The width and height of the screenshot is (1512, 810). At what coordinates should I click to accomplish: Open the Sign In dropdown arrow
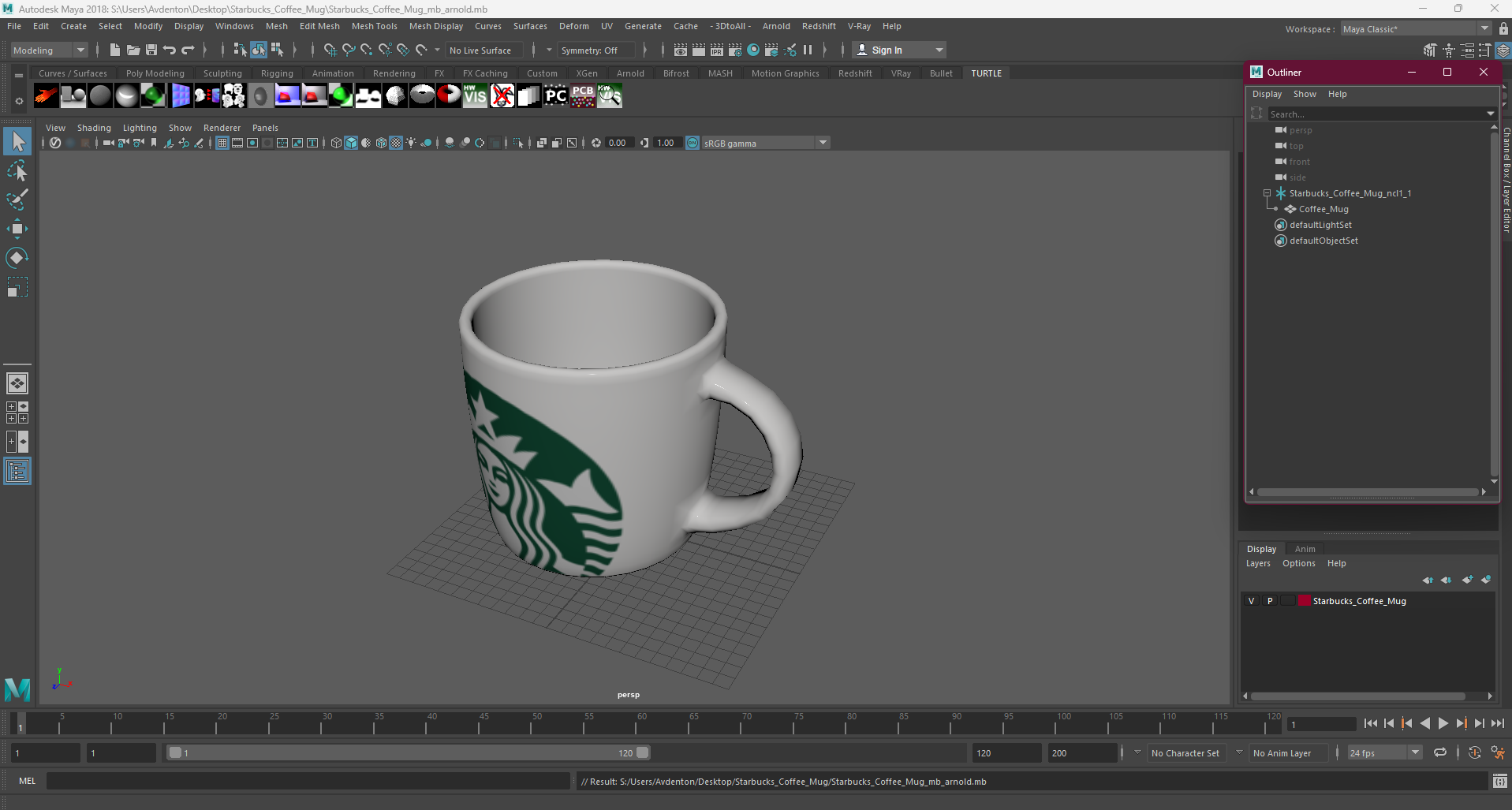pos(939,50)
